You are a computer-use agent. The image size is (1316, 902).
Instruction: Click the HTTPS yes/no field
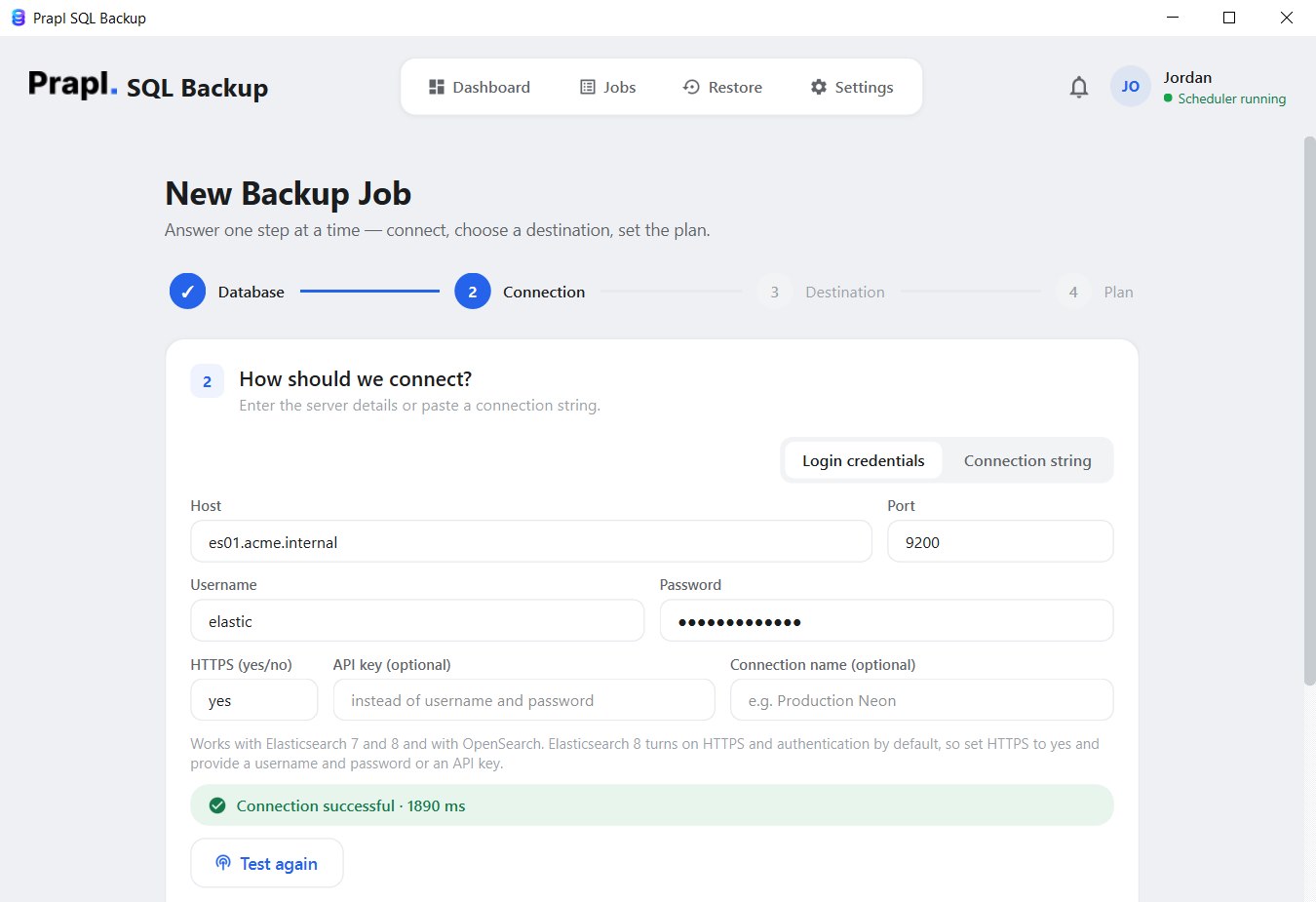coord(254,700)
